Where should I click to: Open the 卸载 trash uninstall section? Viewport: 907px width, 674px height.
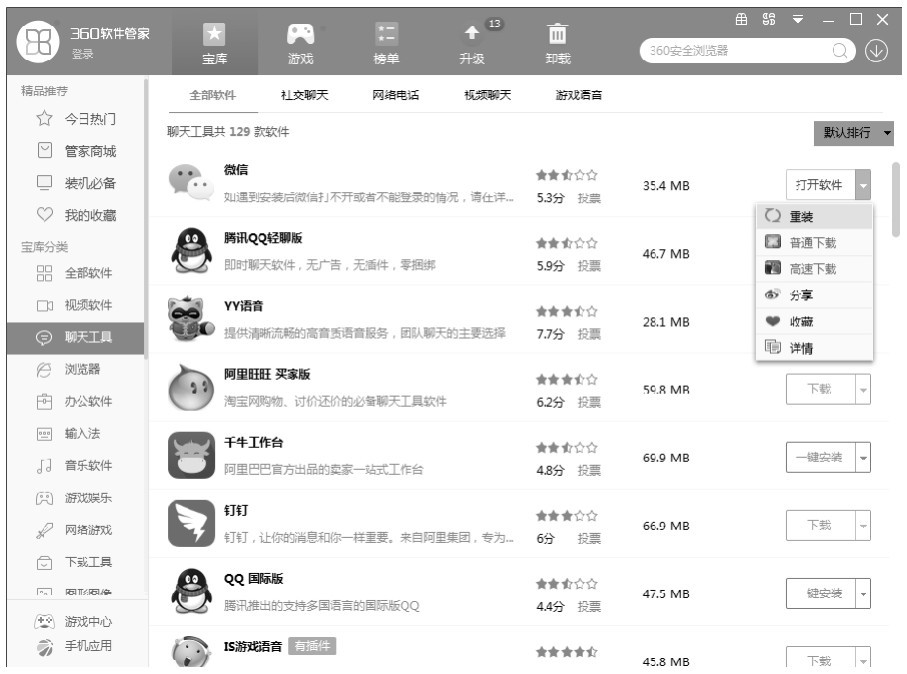tap(558, 43)
